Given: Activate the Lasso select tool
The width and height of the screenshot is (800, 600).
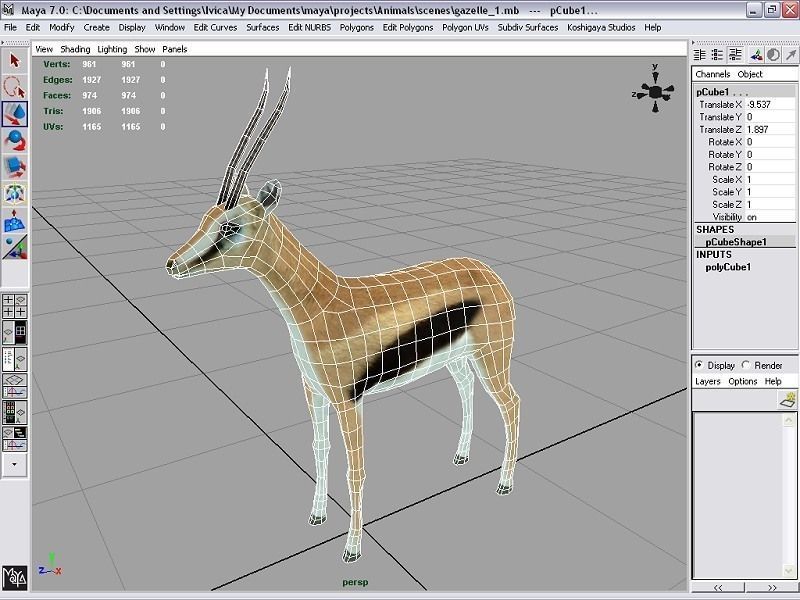Looking at the screenshot, I should pyautogui.click(x=14, y=87).
